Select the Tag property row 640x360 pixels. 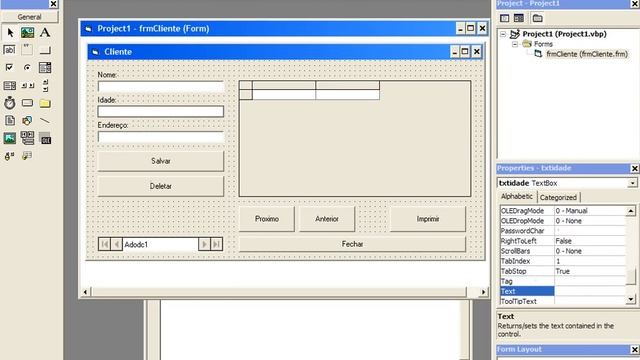pyautogui.click(x=563, y=281)
